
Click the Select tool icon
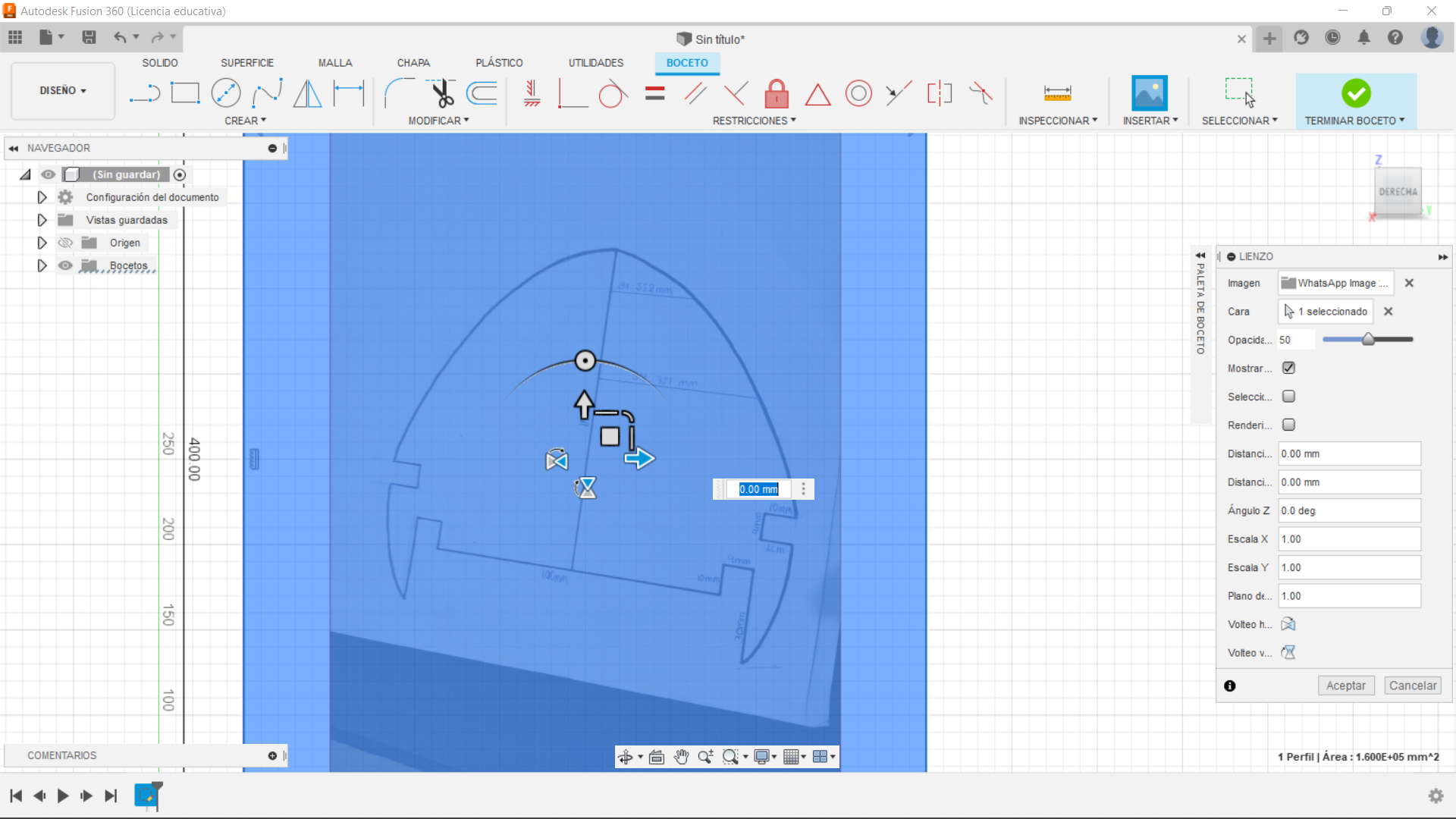tap(1239, 93)
